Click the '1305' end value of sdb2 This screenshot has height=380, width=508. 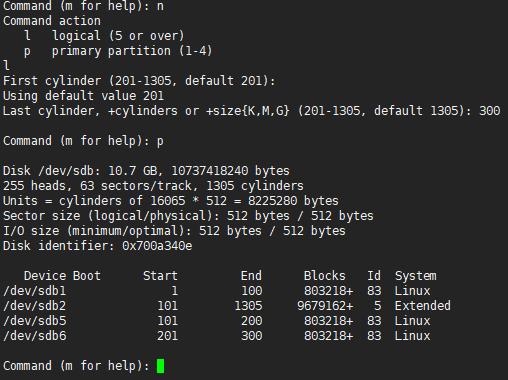pyautogui.click(x=248, y=306)
